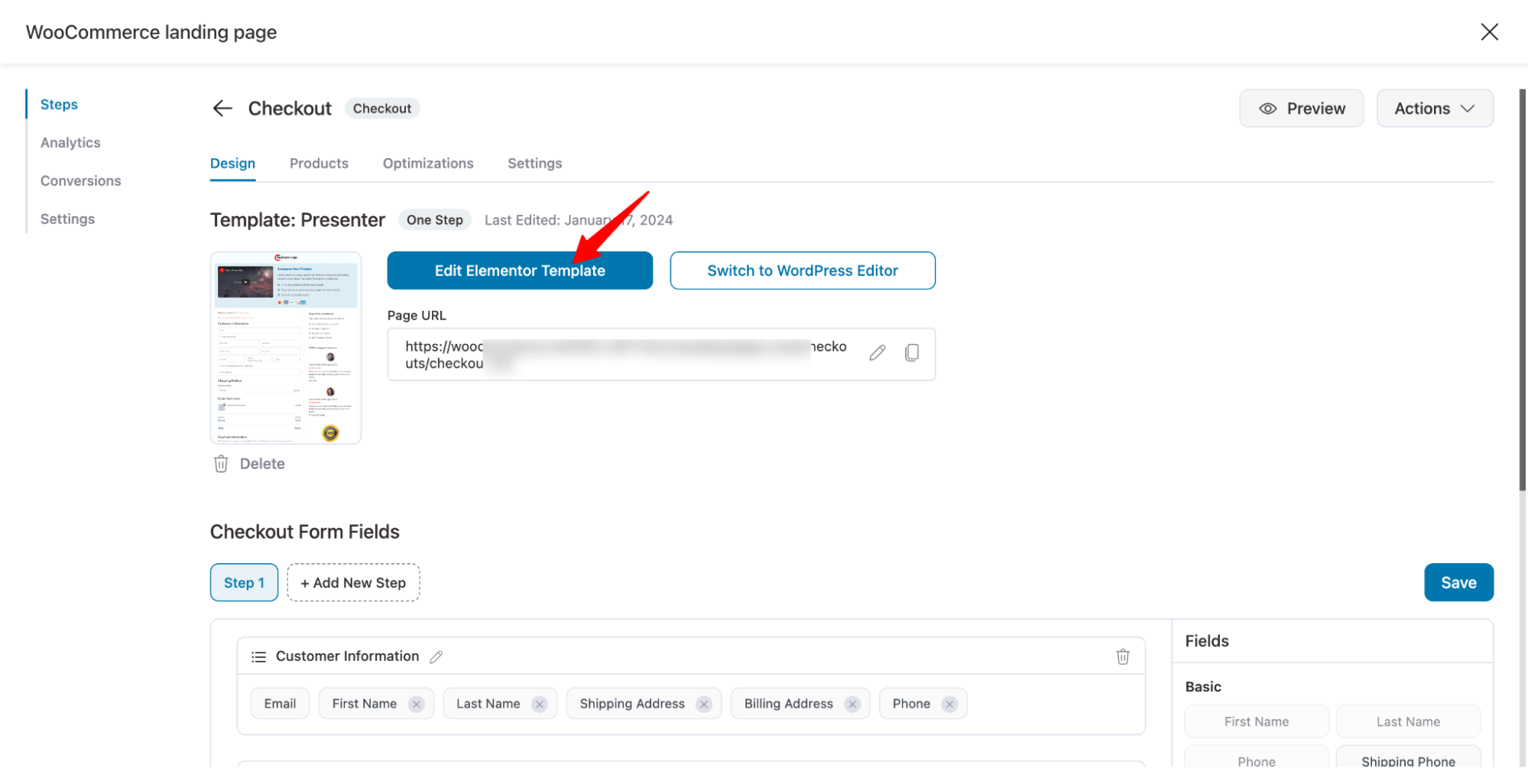Preview the checkout page

coord(1301,108)
